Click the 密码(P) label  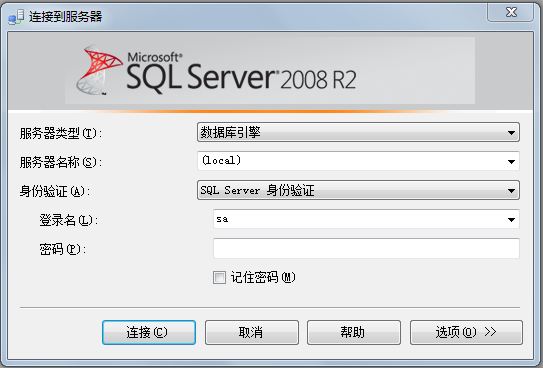pos(62,249)
